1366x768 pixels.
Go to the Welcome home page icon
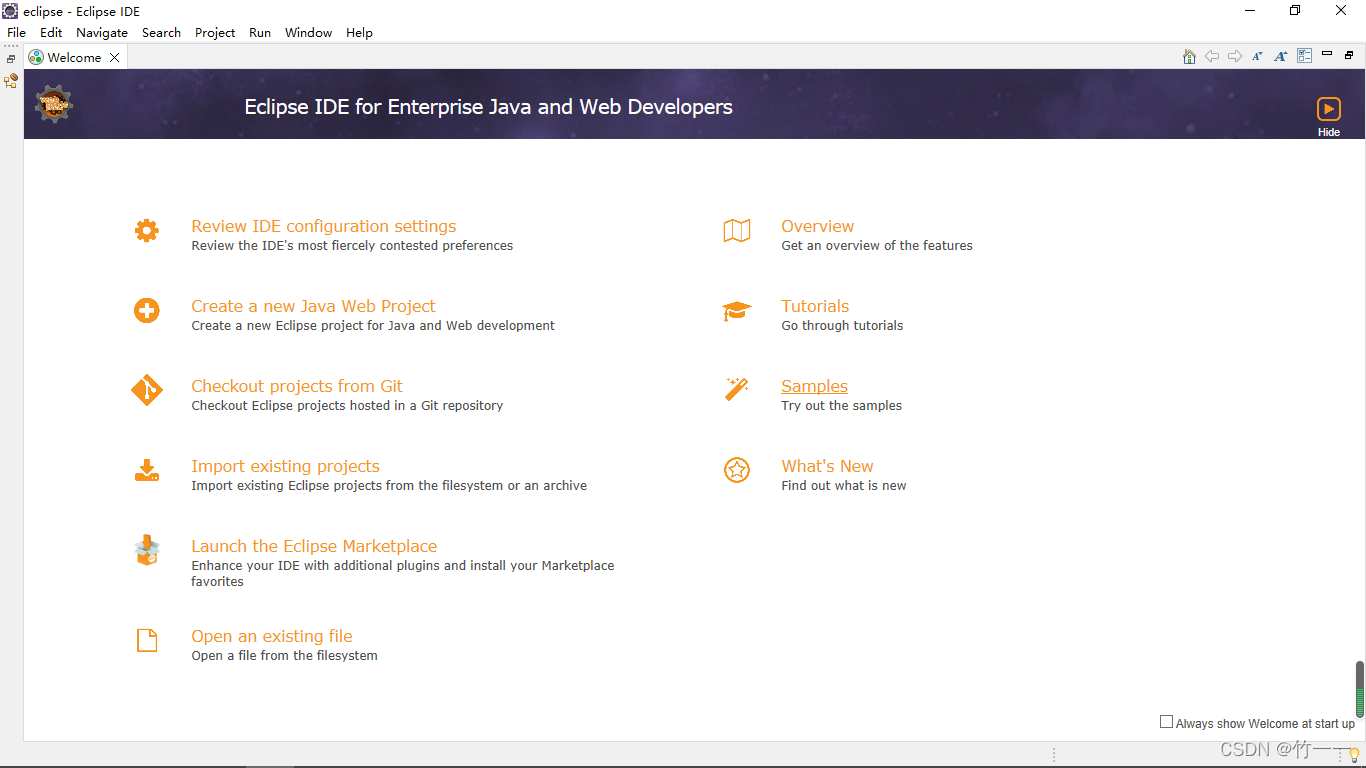(x=1189, y=57)
